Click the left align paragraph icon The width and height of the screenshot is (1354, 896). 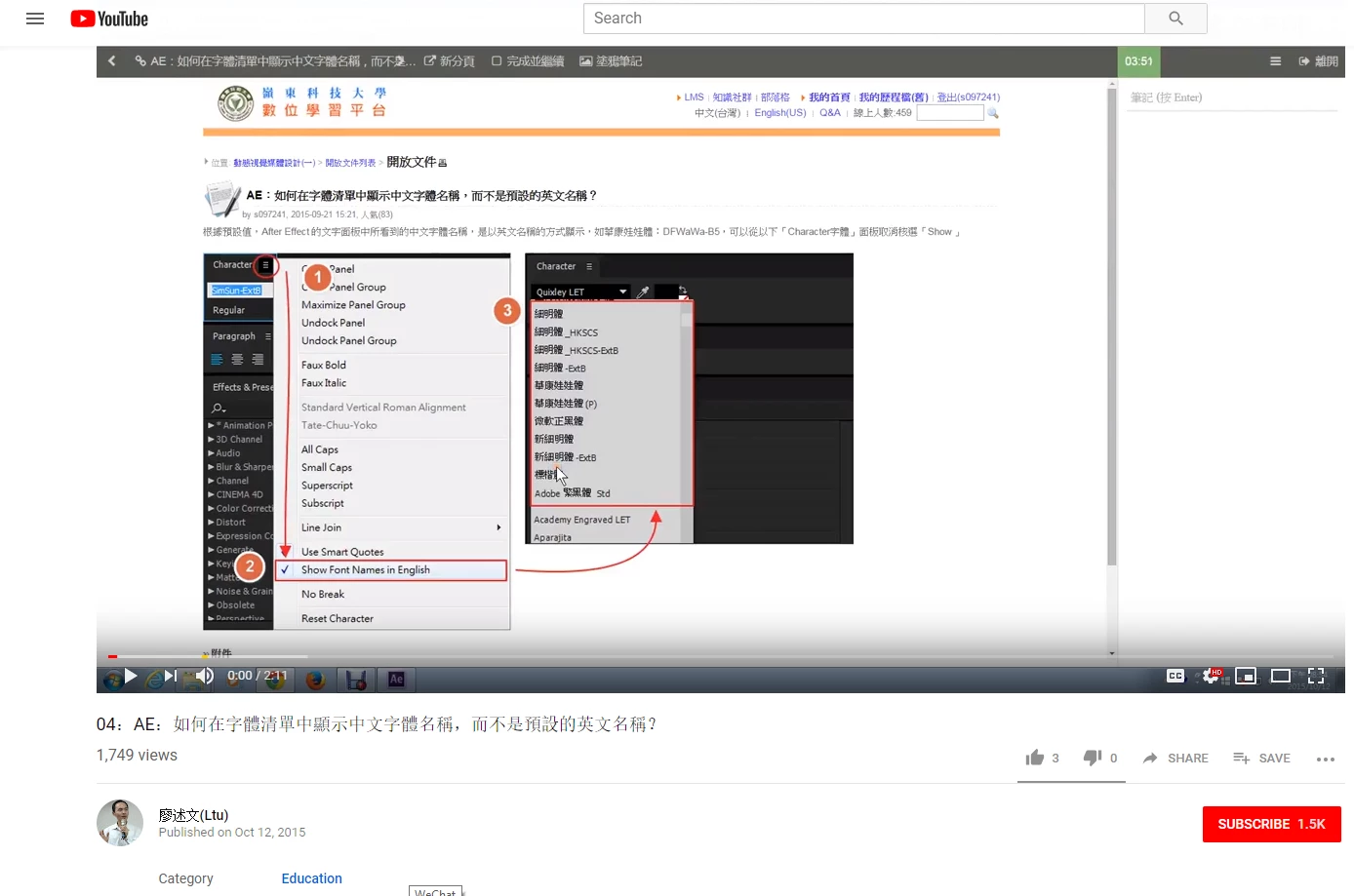click(217, 360)
